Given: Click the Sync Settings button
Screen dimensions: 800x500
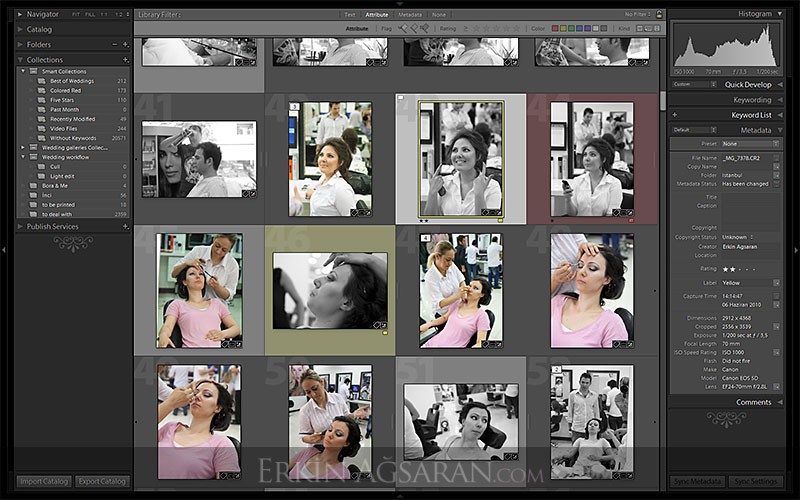Looking at the screenshot, I should (x=758, y=481).
